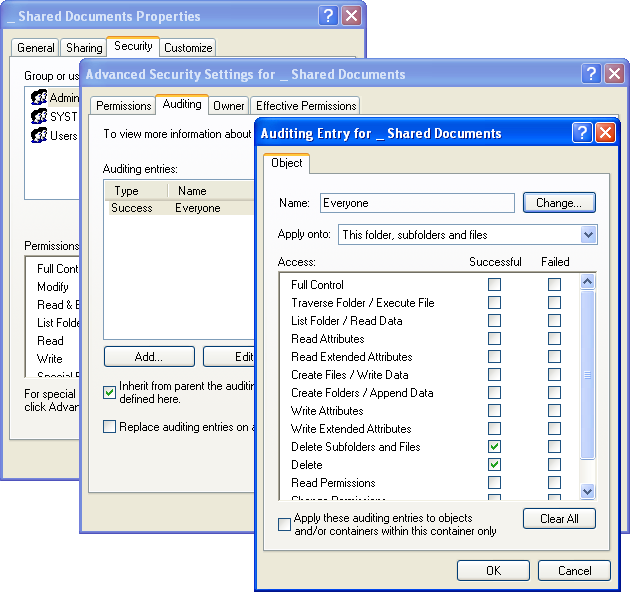The image size is (630, 592).
Task: Click the access list scroll up arrow
Action: pos(587,282)
